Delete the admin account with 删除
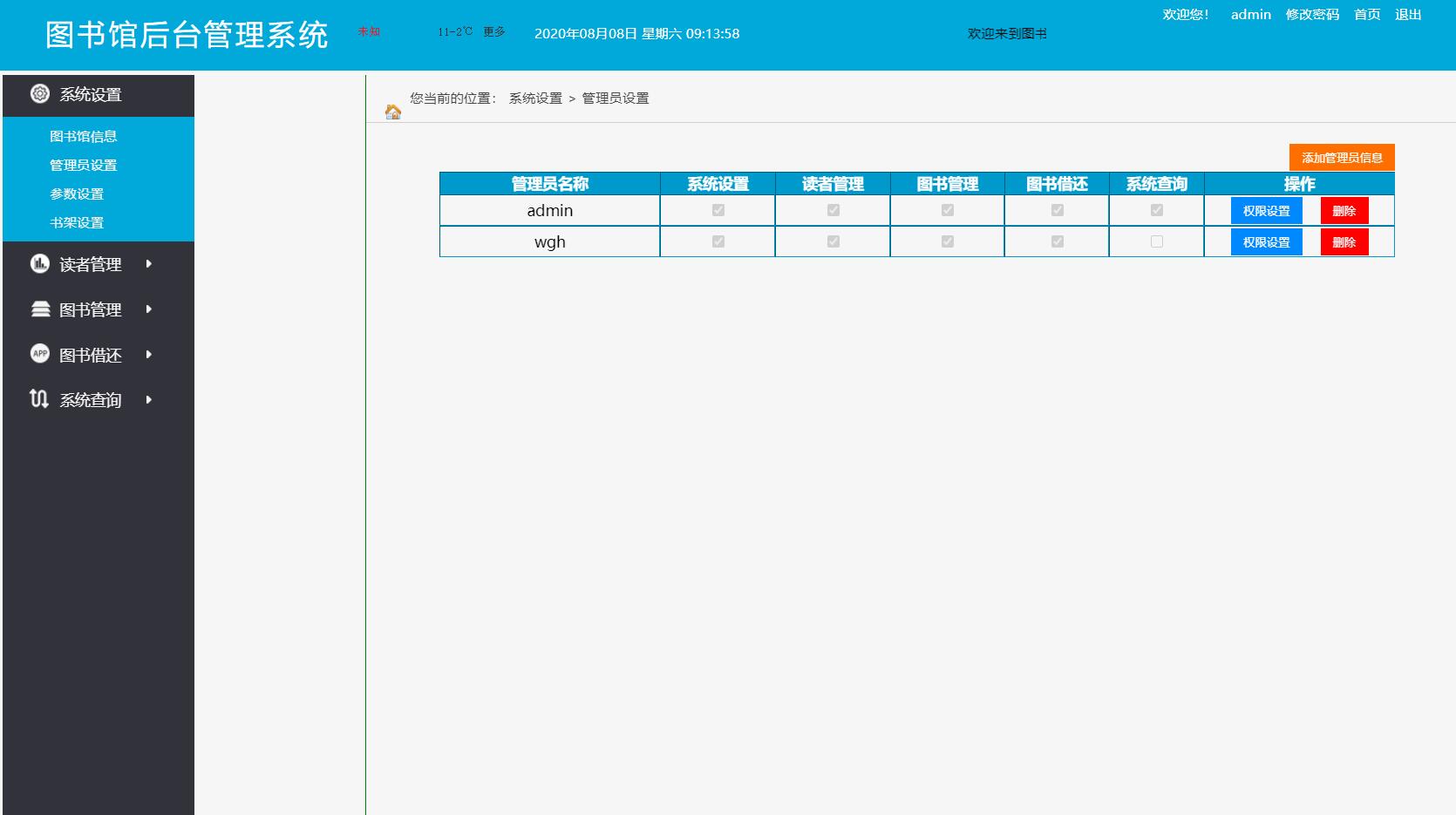 pos(1344,210)
